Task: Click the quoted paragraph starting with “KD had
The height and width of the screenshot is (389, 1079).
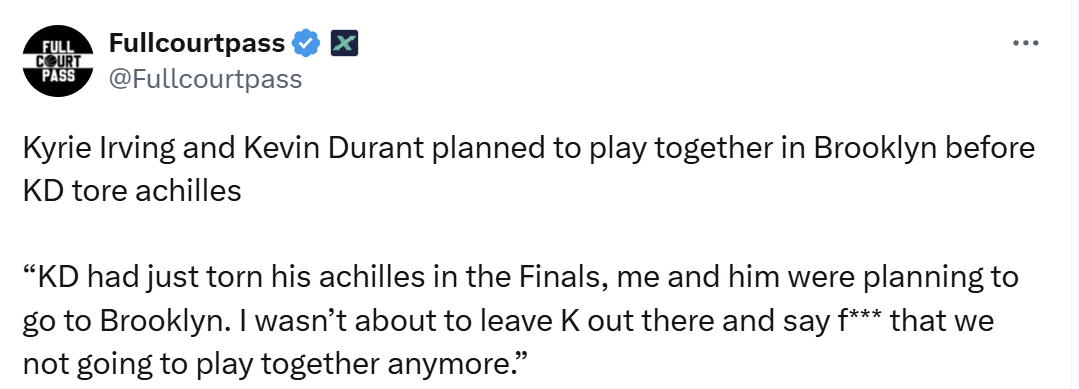Action: tap(520, 320)
